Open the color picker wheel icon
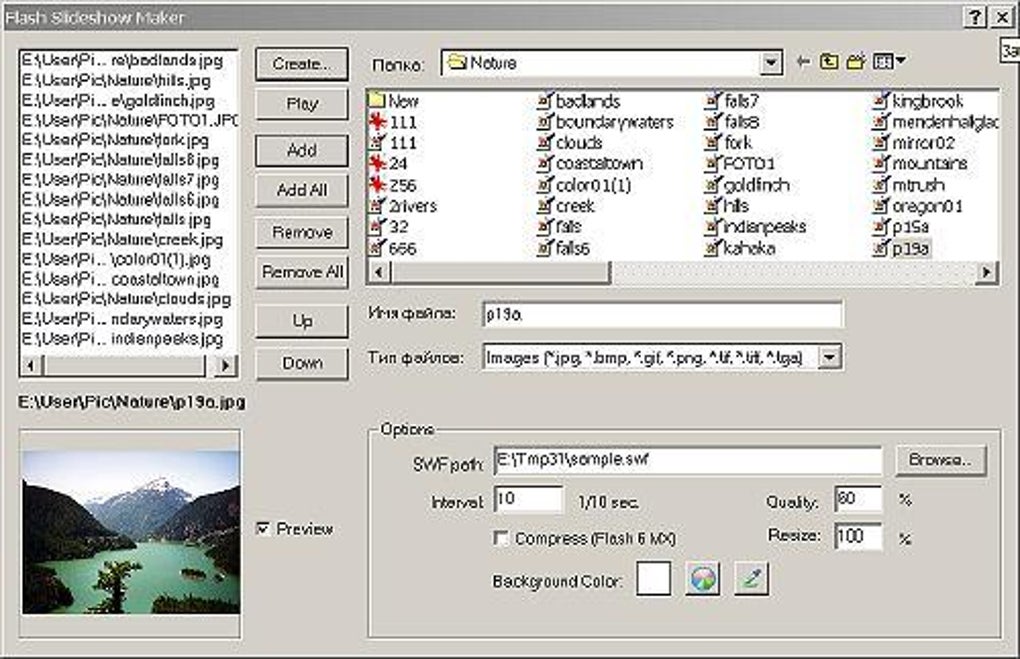 click(x=703, y=579)
